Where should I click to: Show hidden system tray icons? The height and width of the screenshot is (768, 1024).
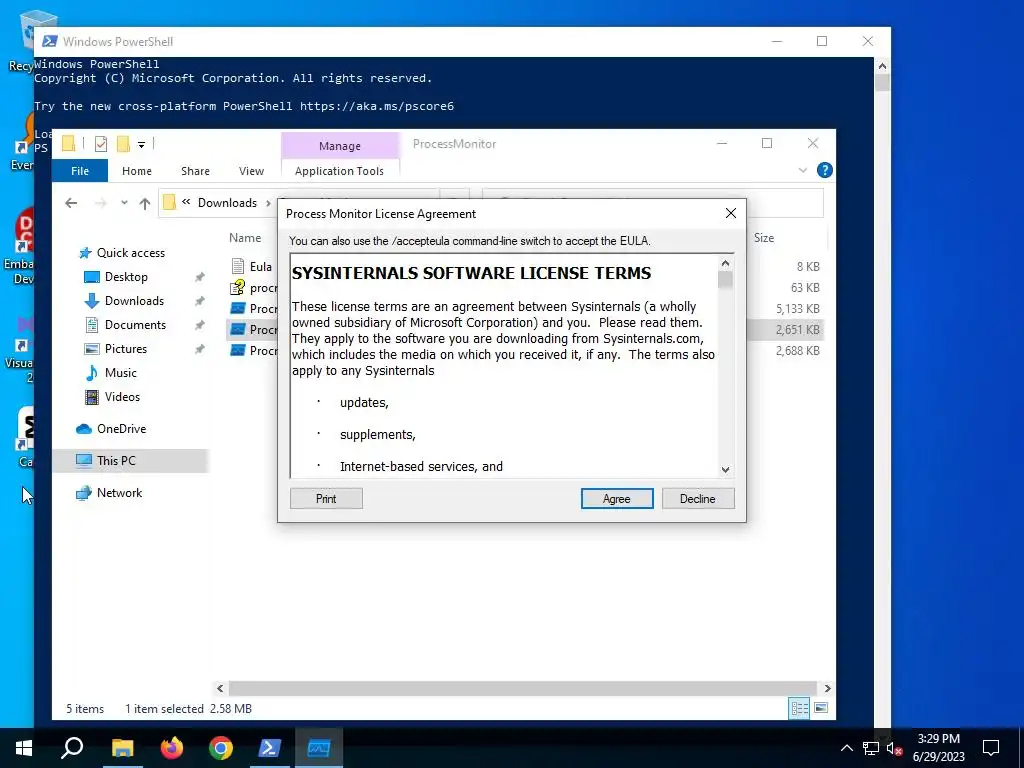coord(846,748)
